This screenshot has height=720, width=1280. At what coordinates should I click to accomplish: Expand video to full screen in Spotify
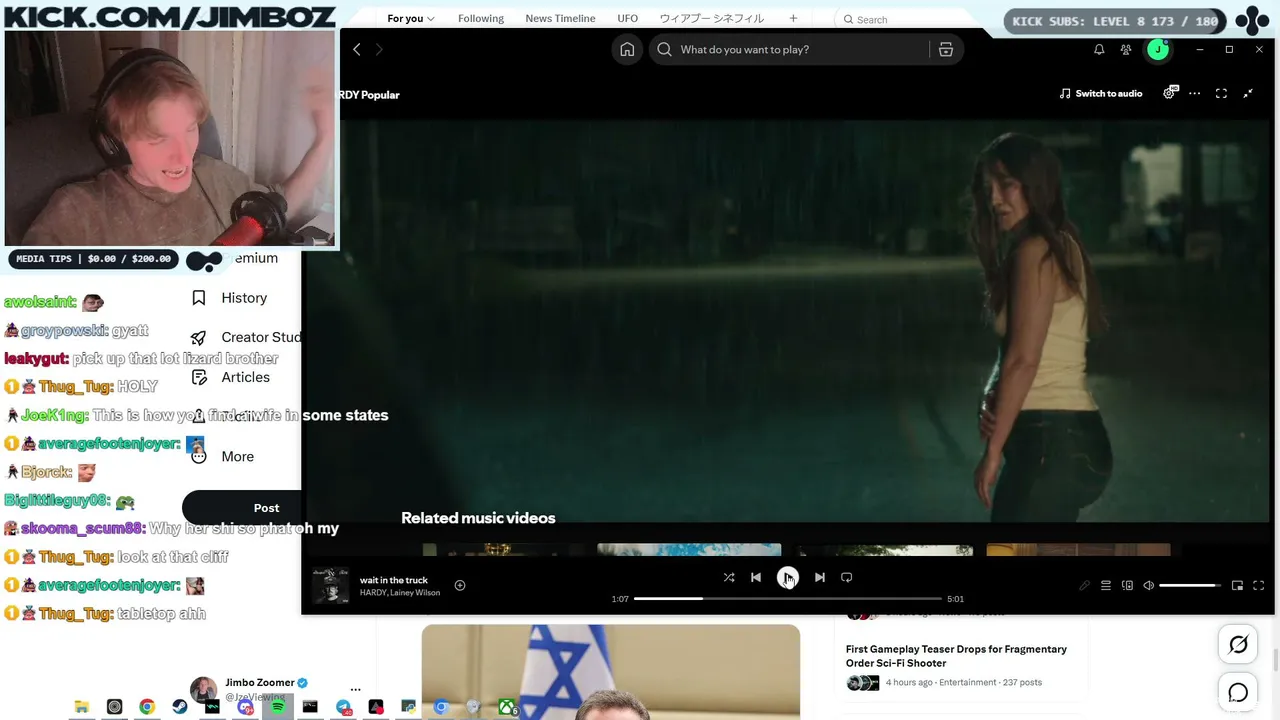point(1221,93)
